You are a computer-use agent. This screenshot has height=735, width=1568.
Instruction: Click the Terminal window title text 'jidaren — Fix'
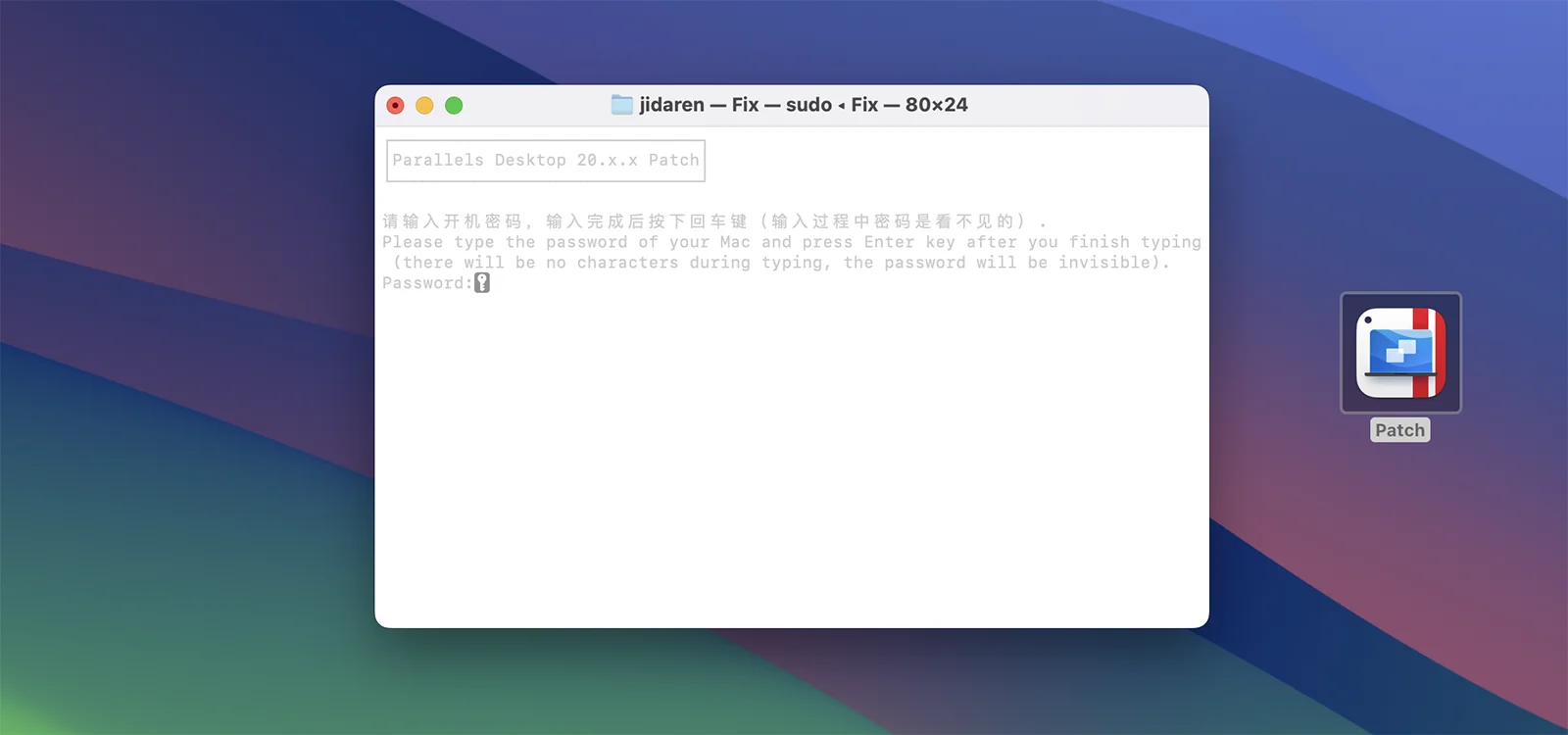click(700, 105)
